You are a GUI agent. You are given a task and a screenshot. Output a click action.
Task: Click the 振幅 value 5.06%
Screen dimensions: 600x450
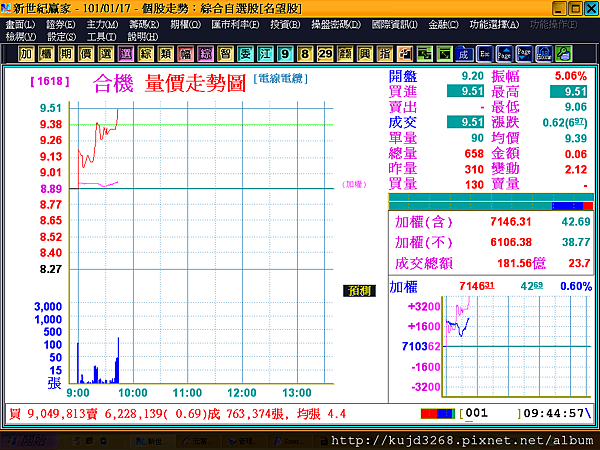pyautogui.click(x=571, y=76)
